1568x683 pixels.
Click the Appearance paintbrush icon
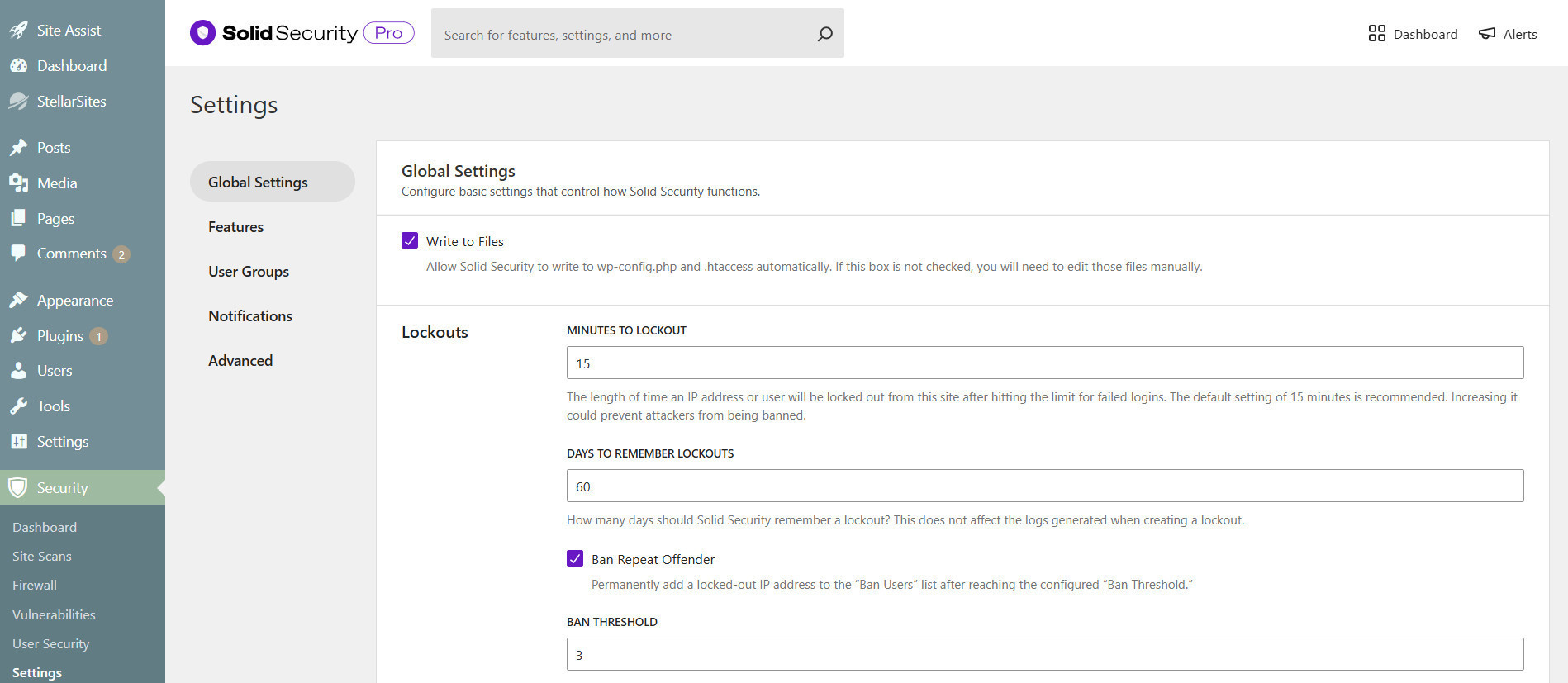(18, 300)
